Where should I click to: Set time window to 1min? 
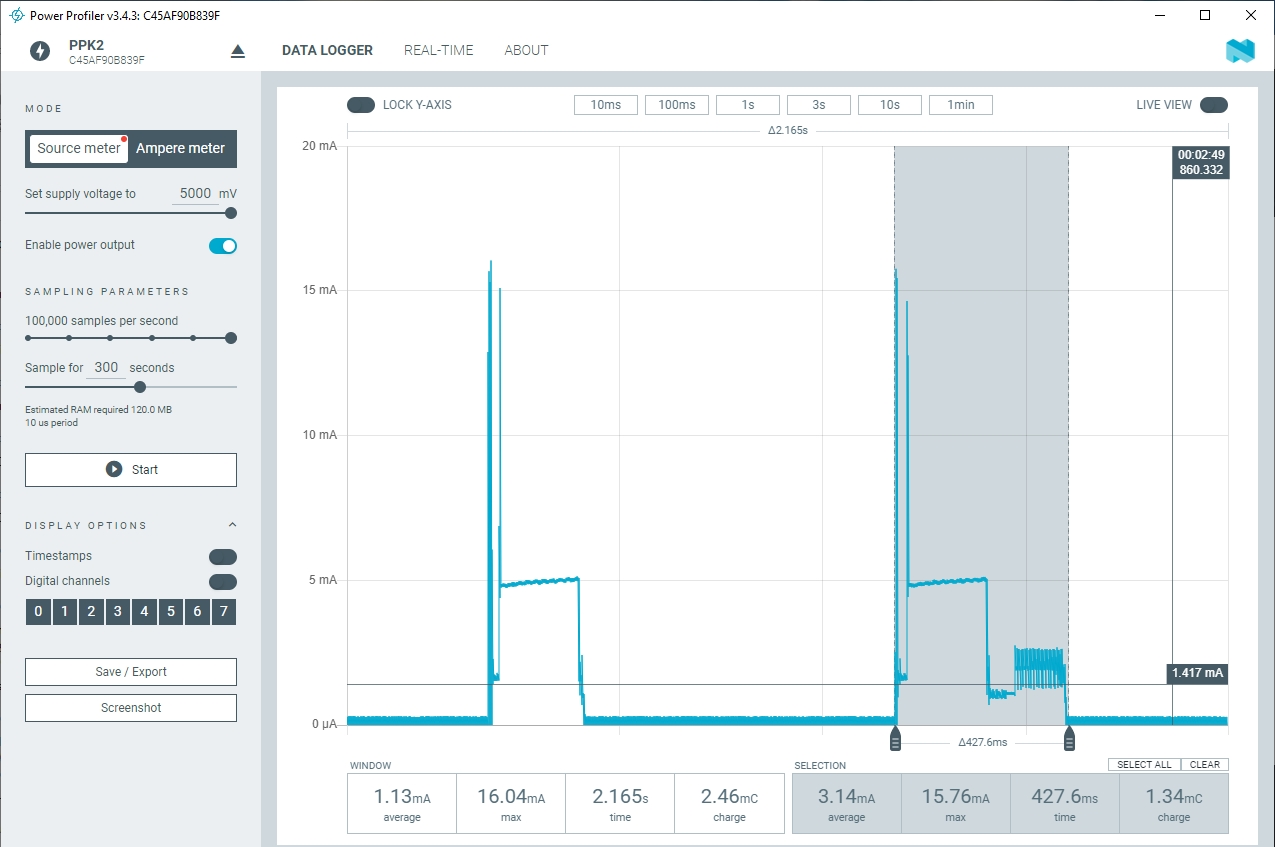coord(961,105)
